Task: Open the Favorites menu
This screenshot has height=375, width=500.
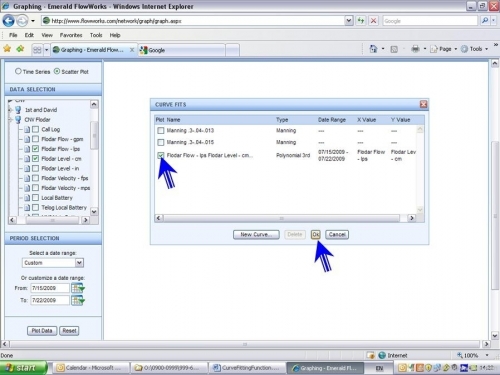Action: coord(71,35)
